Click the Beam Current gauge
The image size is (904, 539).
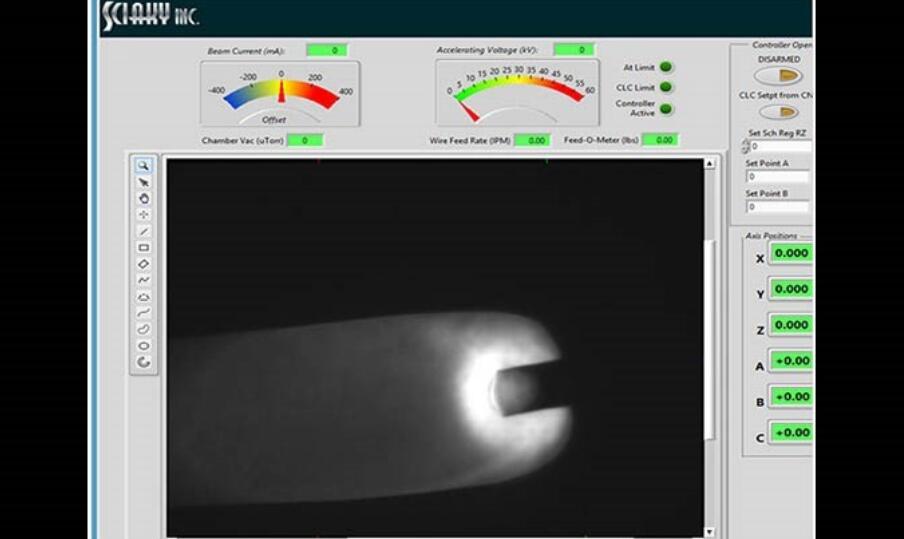point(281,93)
